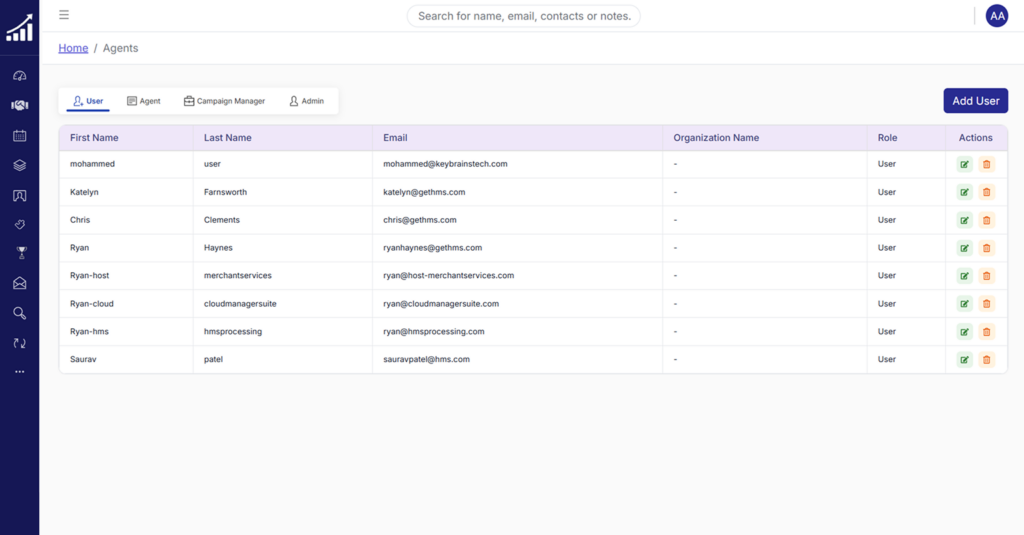The height and width of the screenshot is (535, 1024).
Task: Delete the user Chris Clements
Action: click(986, 220)
